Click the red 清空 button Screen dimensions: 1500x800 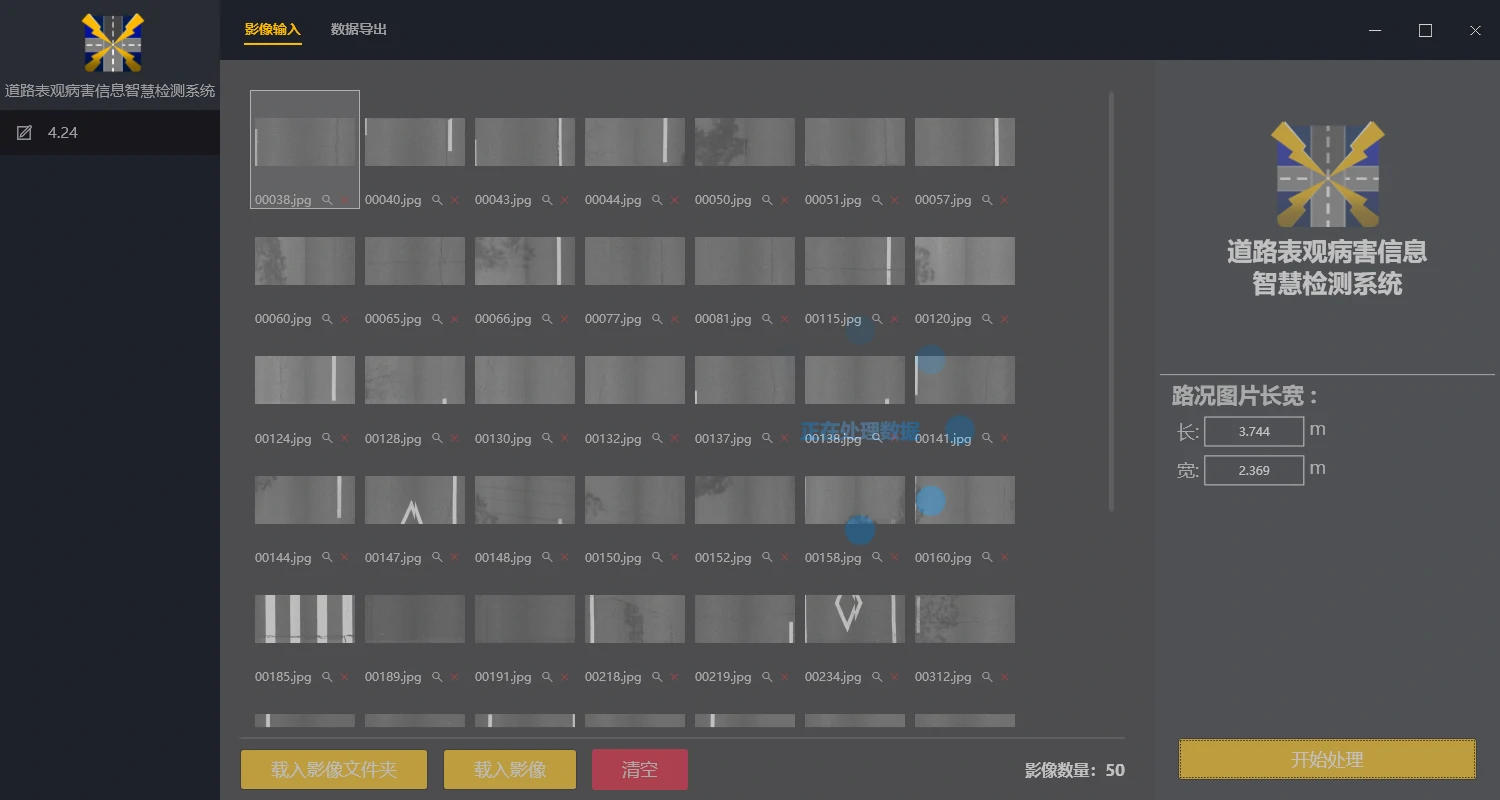click(640, 770)
